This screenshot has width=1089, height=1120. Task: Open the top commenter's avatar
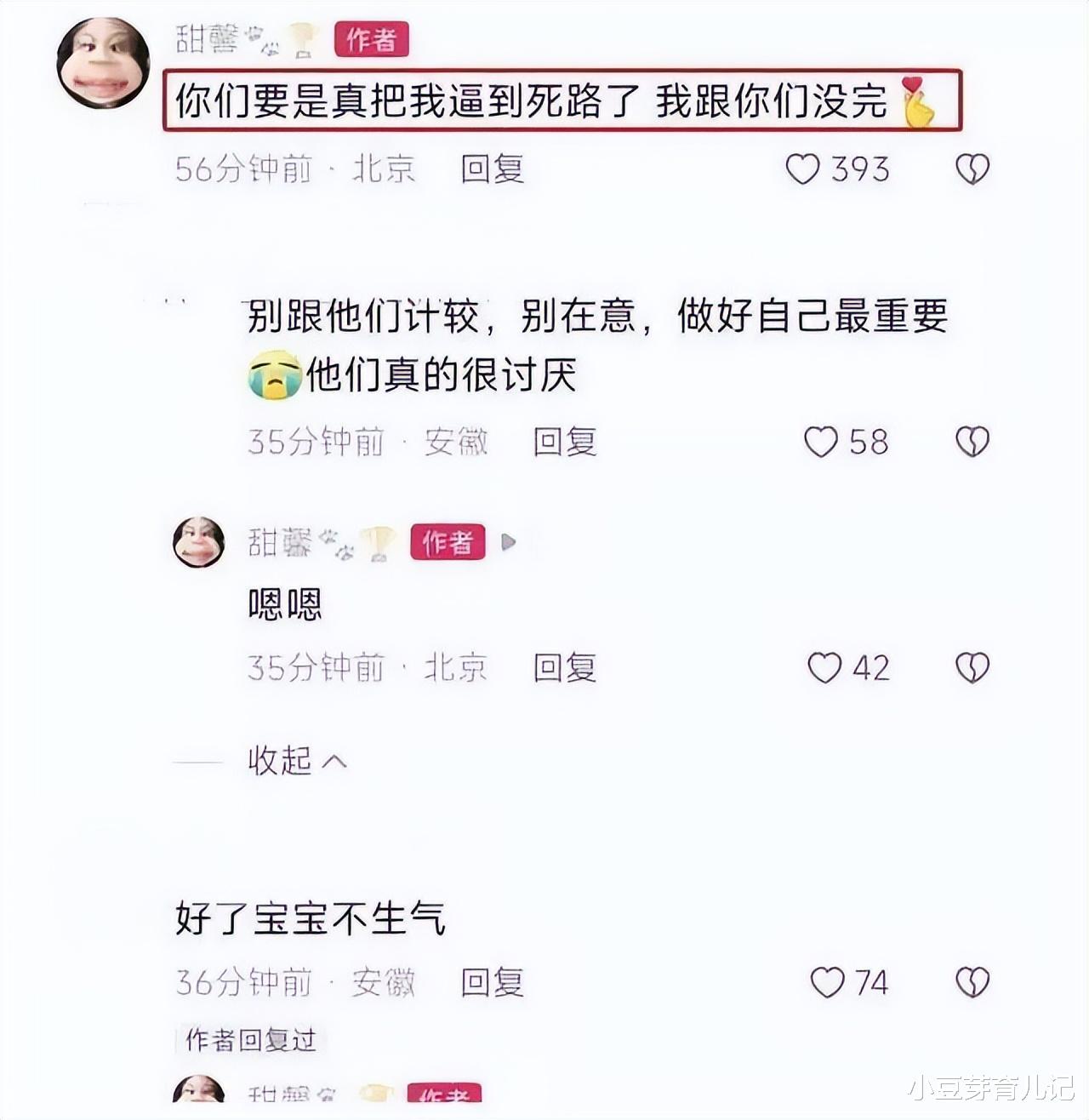(103, 63)
